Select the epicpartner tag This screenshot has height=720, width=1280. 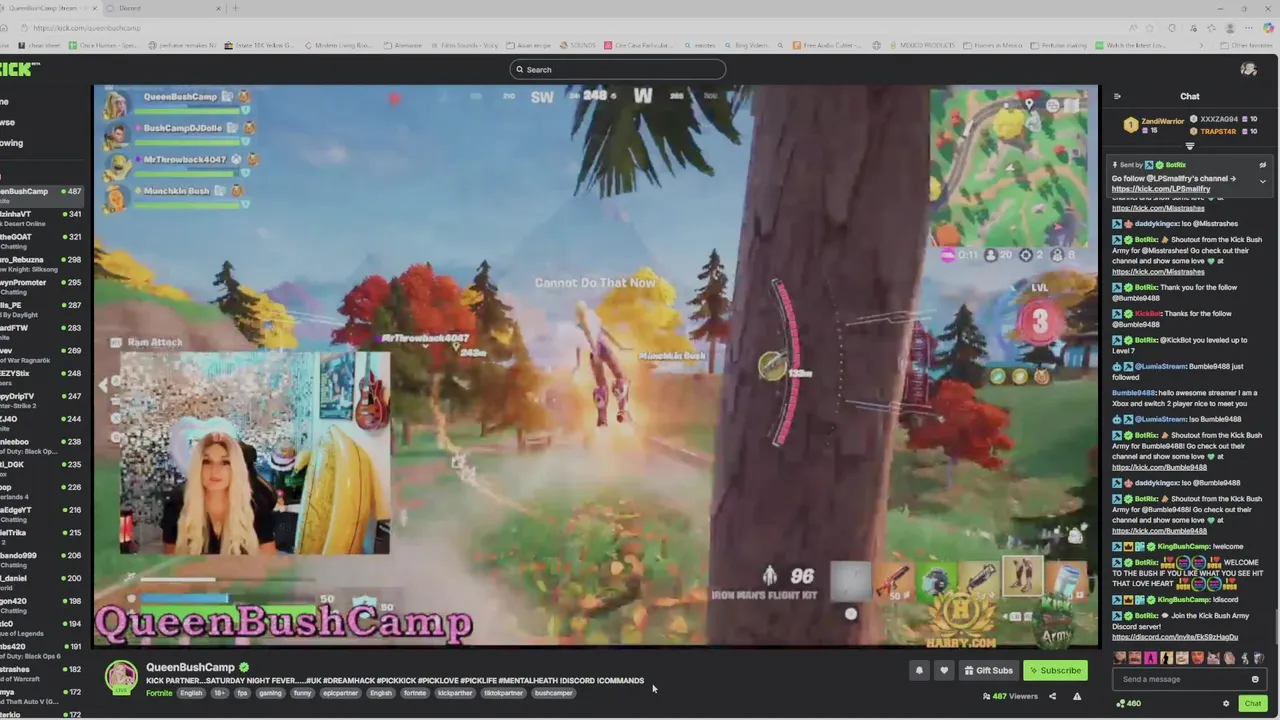point(341,693)
